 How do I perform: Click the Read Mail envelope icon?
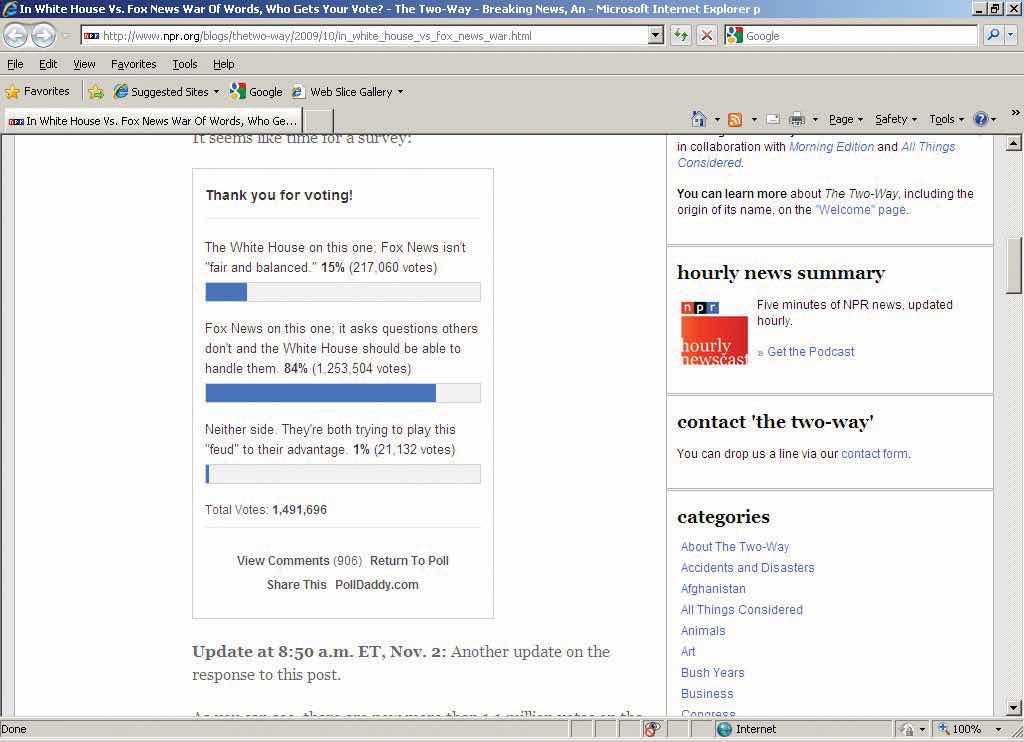772,119
